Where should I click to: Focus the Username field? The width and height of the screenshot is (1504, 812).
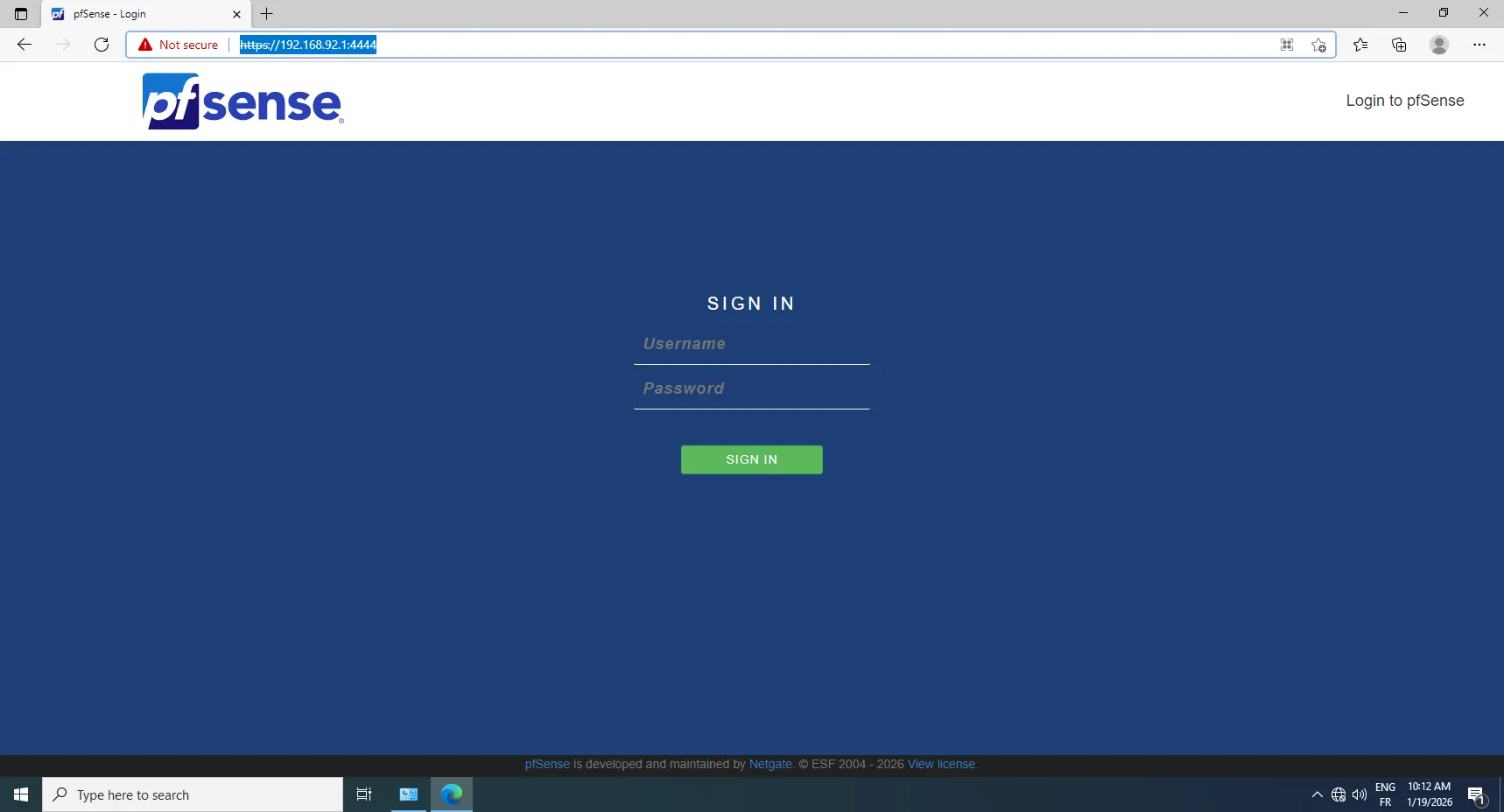pos(752,344)
